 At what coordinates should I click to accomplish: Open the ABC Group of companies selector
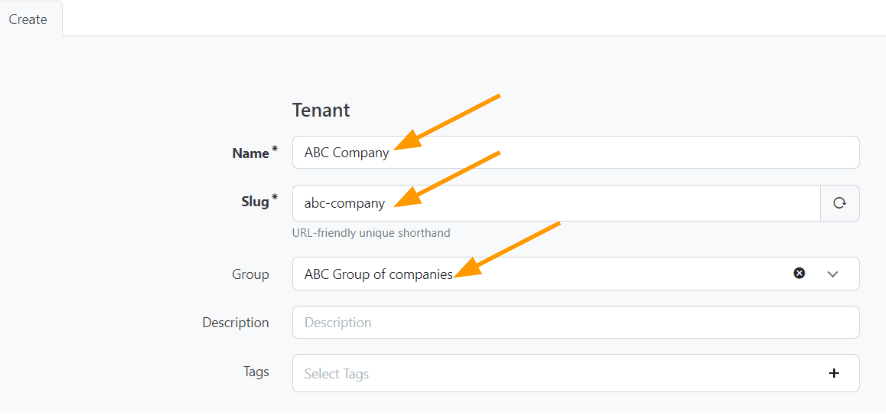pos(576,274)
